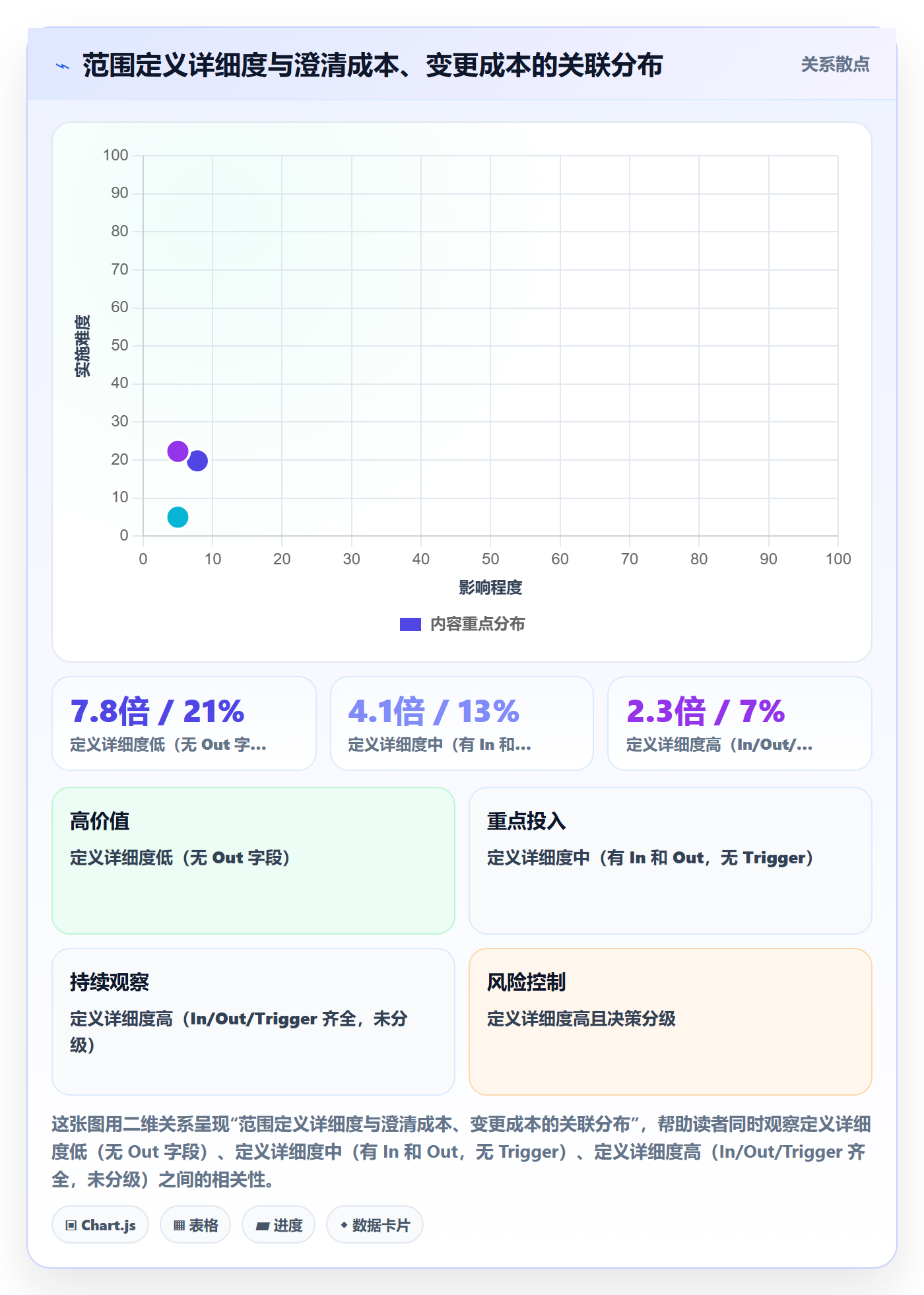Open the 2.3倍 / 7% data card
Screen dimensions: 924x1295
click(x=740, y=723)
